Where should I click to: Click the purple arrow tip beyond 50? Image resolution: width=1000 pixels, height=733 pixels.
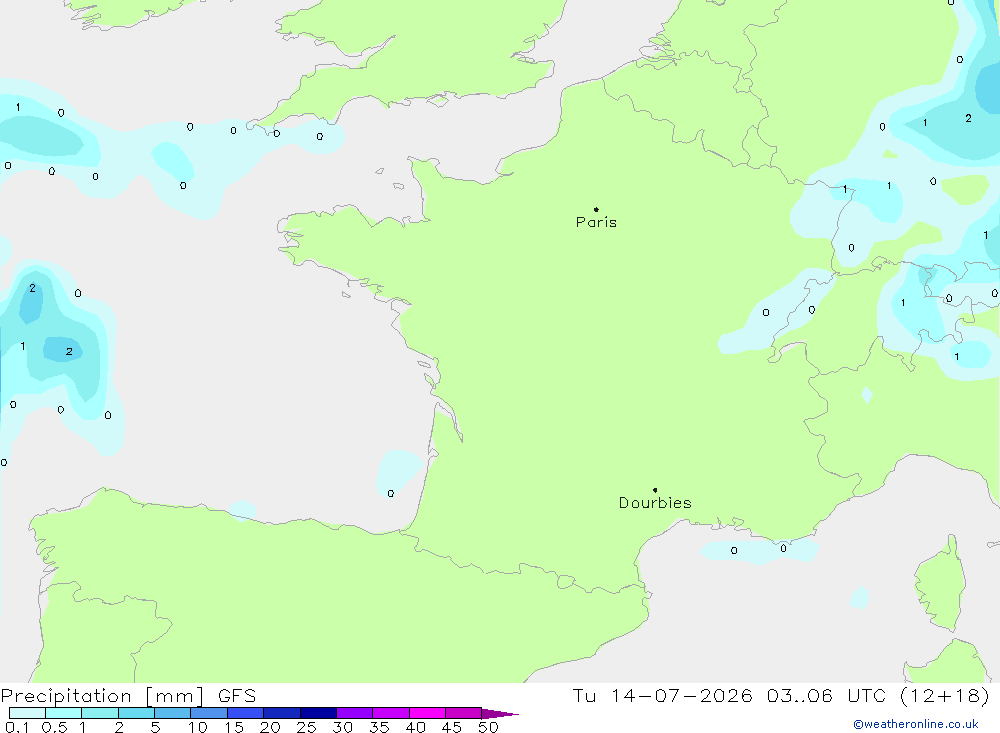pos(499,713)
